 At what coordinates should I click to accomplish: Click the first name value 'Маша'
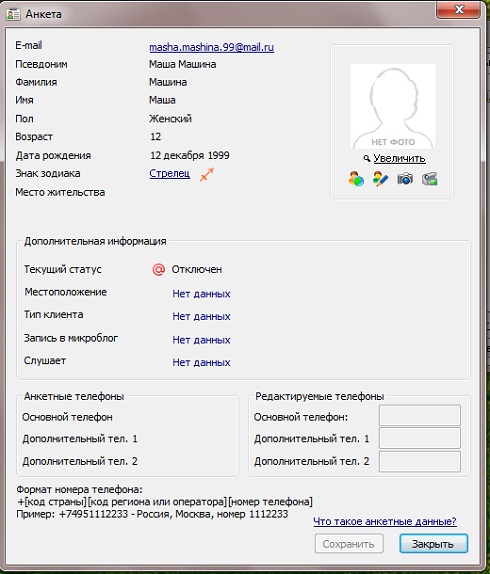162,100
